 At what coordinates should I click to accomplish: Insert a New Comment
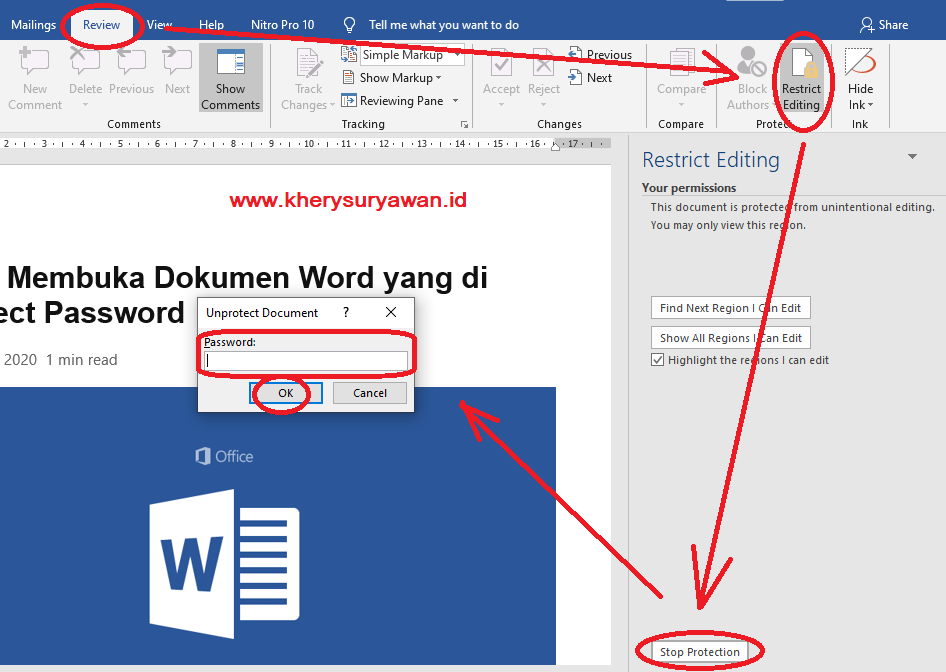coord(35,75)
